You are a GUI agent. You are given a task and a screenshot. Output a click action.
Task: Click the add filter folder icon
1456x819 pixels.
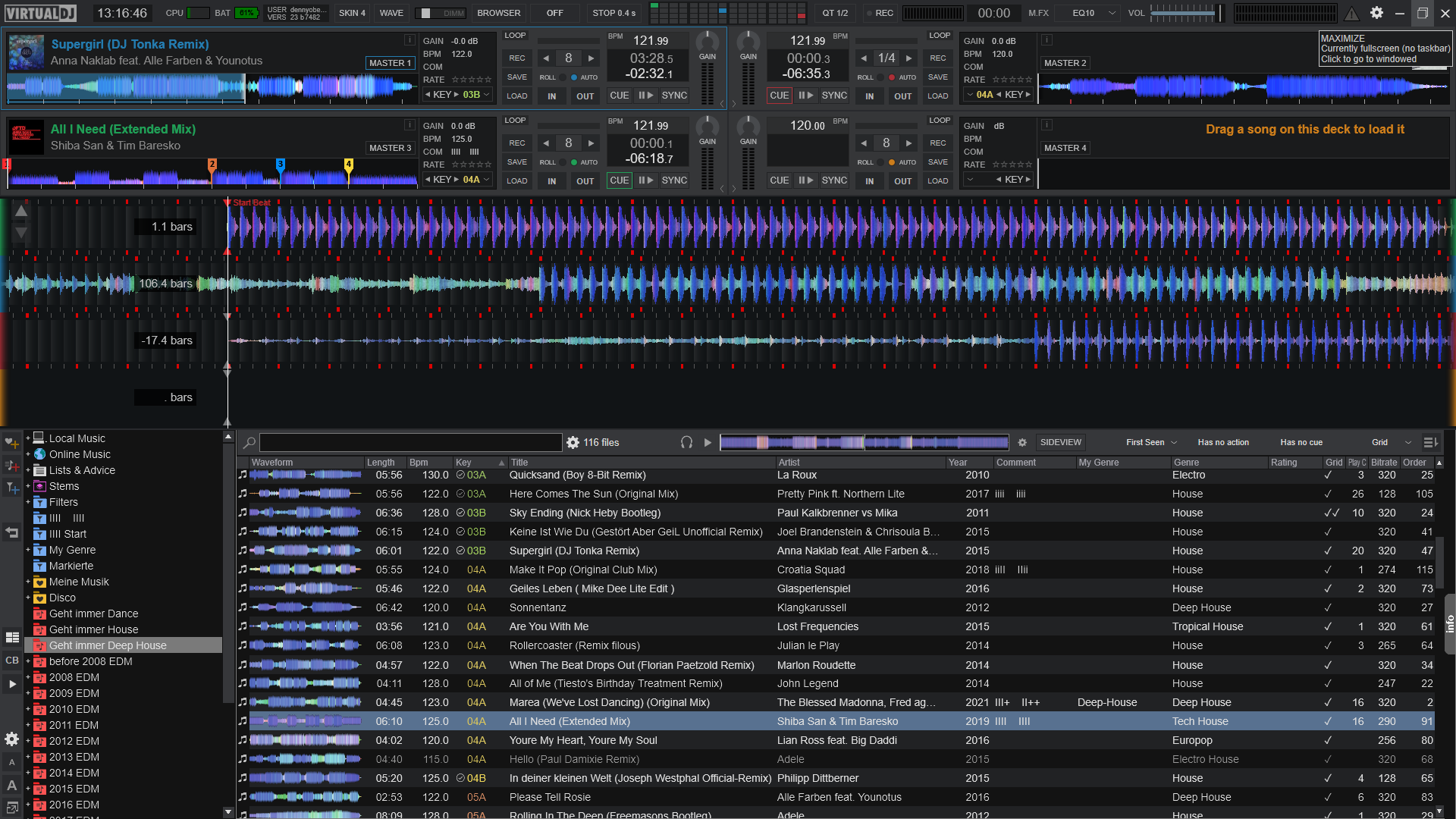point(12,488)
